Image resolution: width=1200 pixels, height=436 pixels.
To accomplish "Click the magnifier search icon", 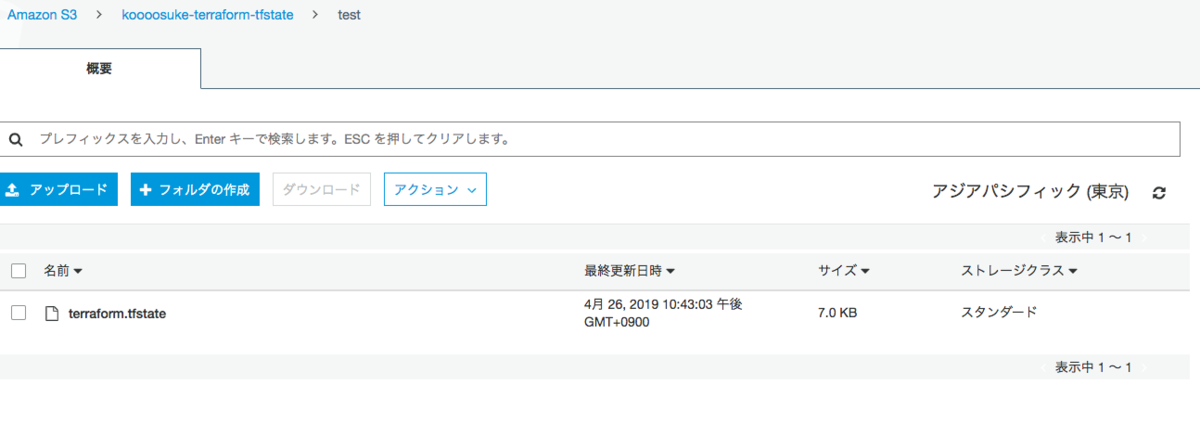I will point(15,140).
